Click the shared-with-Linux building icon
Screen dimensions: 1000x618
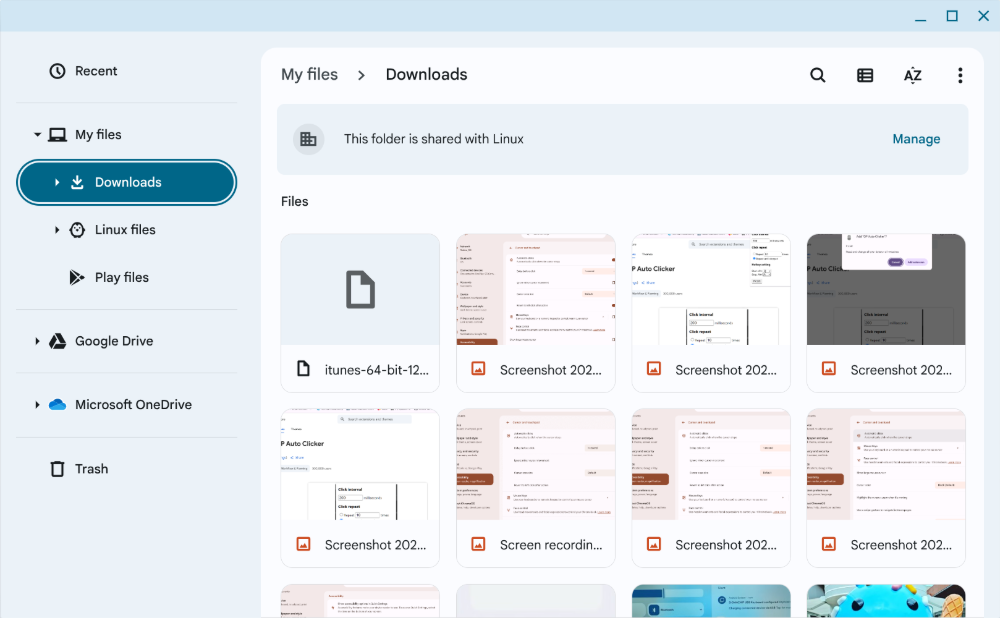(309, 139)
